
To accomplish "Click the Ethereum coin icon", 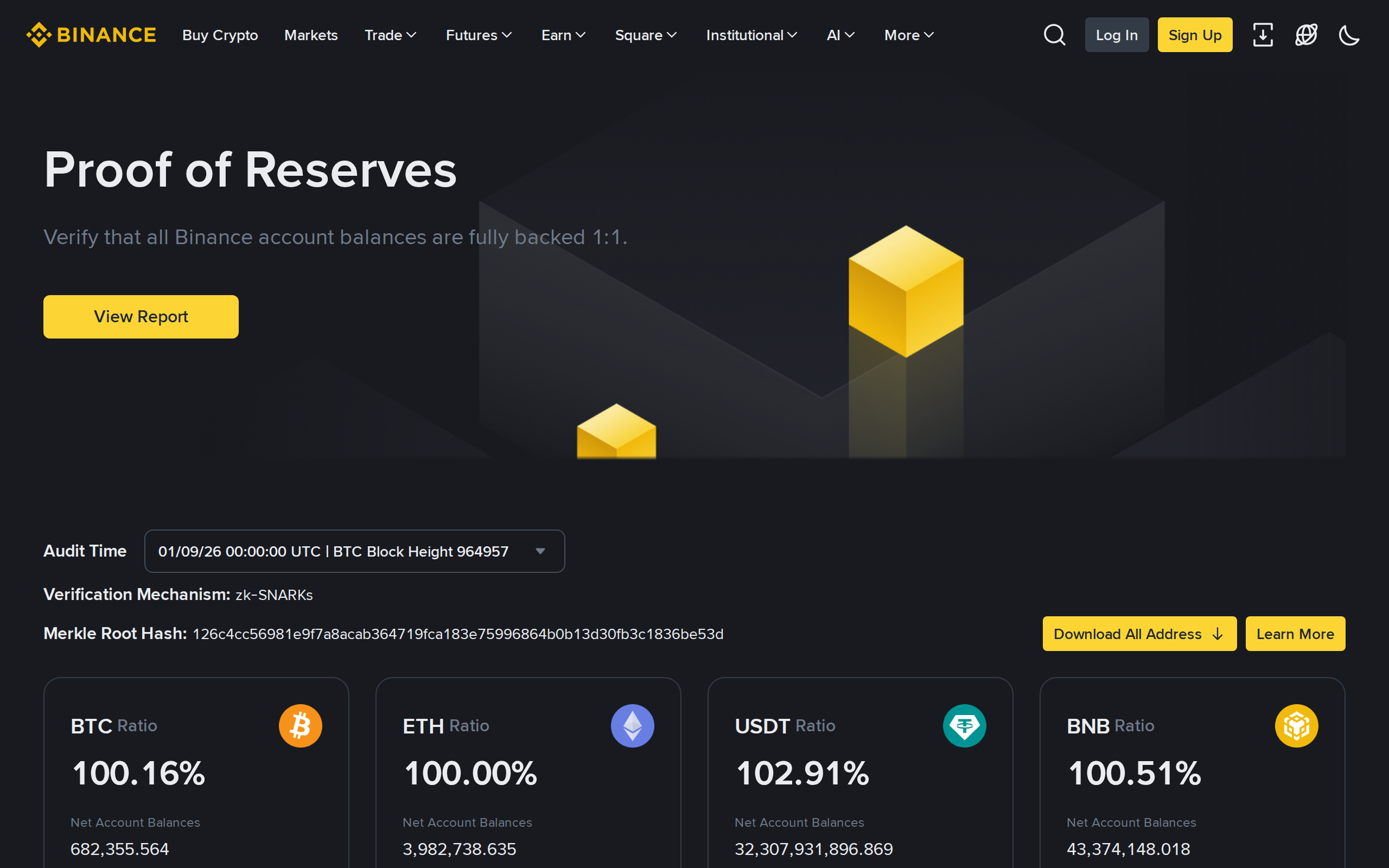I will click(x=633, y=726).
